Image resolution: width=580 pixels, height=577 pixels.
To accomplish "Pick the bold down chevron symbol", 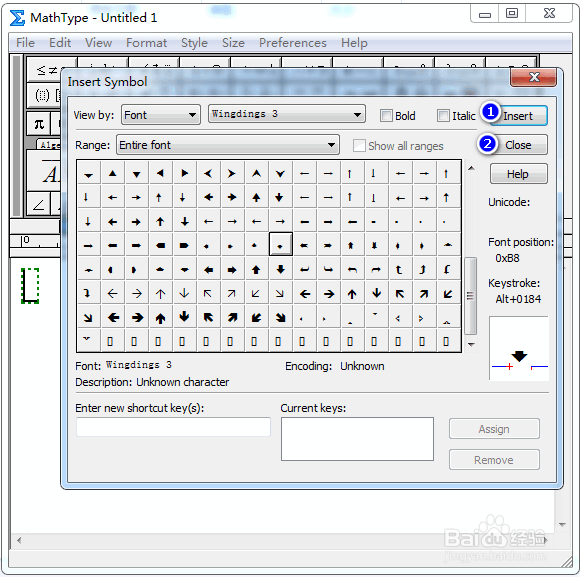I will [x=280, y=173].
